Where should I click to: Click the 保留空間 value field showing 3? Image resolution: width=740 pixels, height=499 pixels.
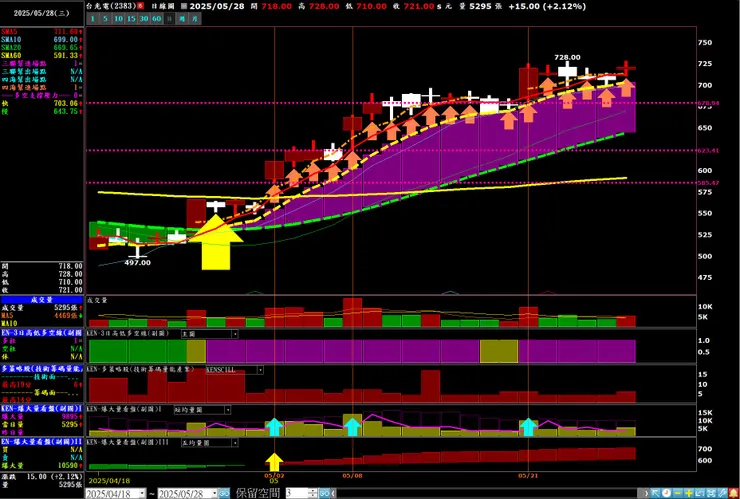pyautogui.click(x=297, y=493)
